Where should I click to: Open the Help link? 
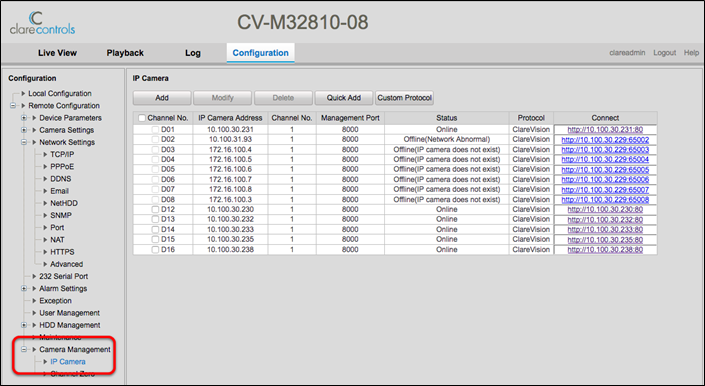click(x=691, y=53)
